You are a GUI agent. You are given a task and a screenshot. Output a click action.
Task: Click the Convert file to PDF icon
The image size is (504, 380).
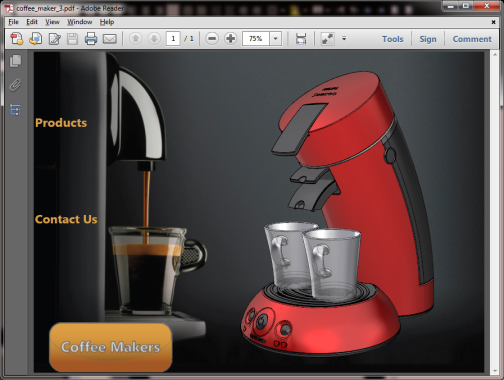click(35, 39)
